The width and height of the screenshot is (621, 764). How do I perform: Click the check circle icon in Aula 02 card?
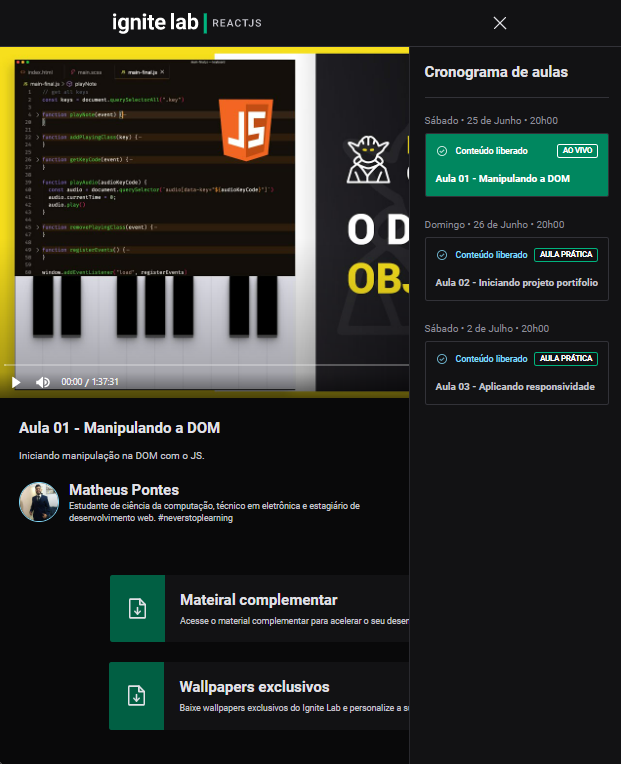tap(442, 255)
